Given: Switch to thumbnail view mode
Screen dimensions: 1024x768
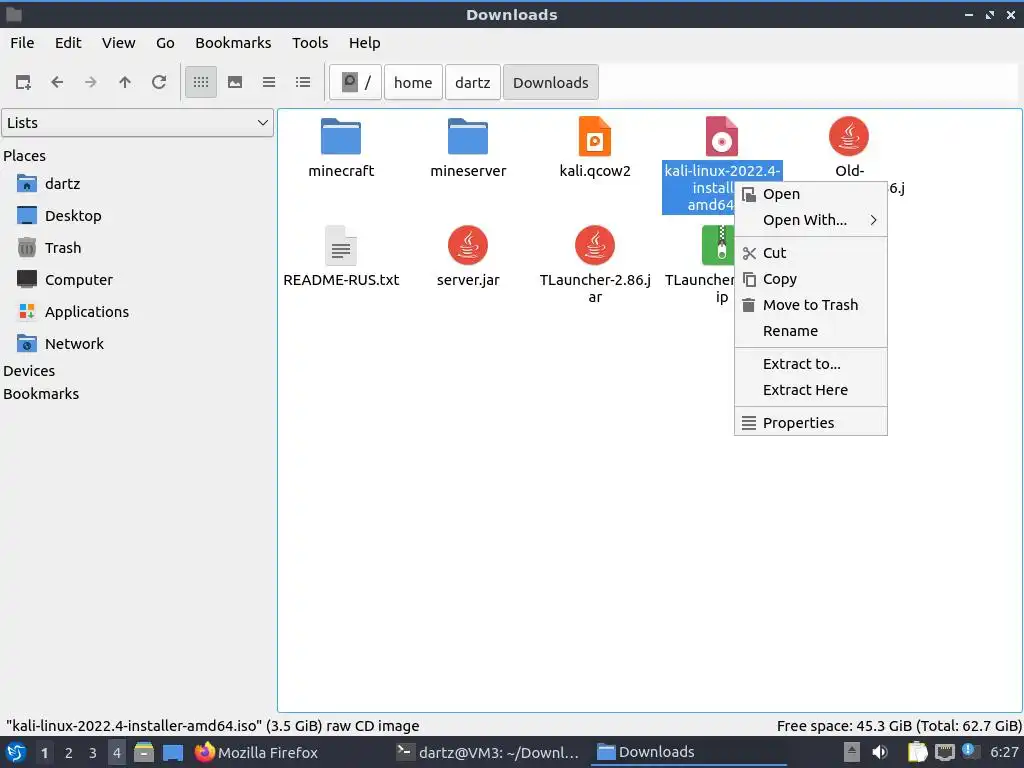Looking at the screenshot, I should pos(235,82).
